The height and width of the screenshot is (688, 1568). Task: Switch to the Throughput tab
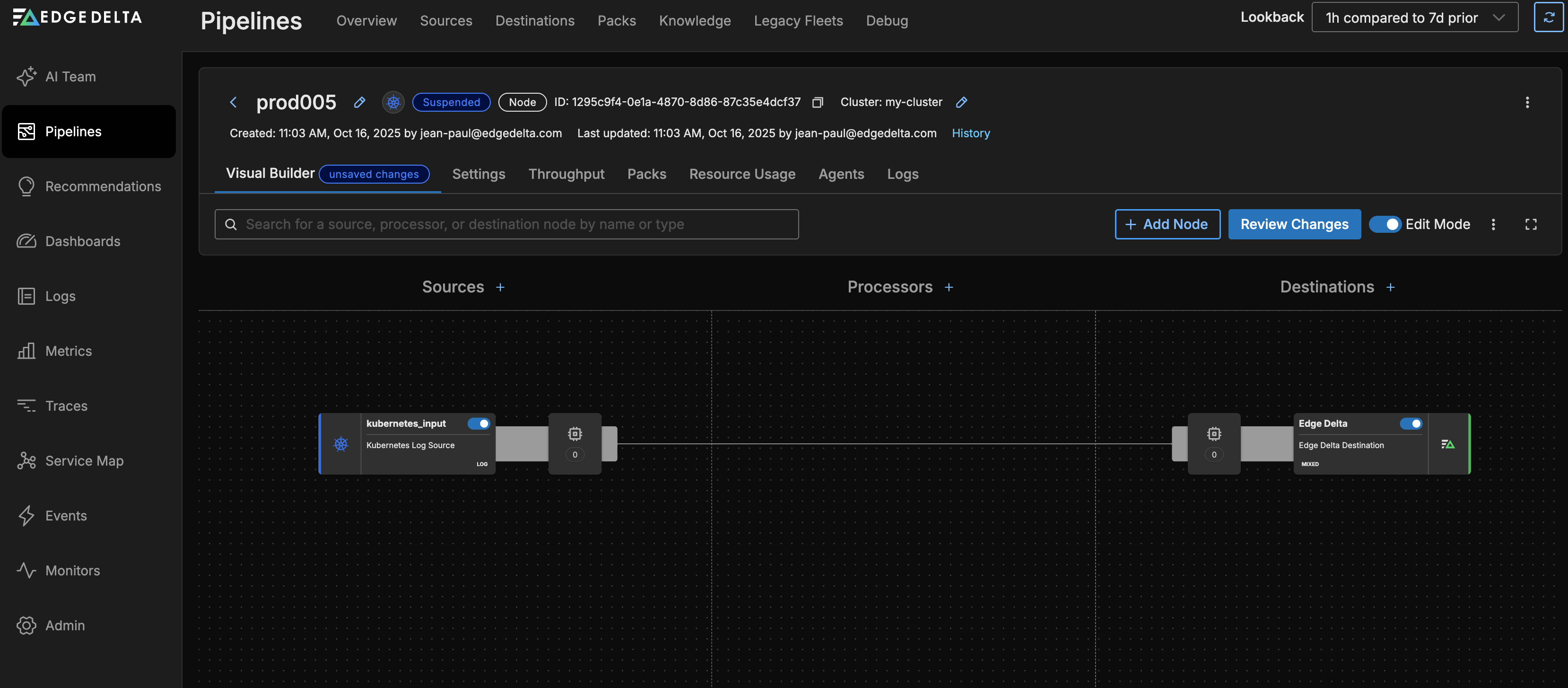click(x=566, y=174)
